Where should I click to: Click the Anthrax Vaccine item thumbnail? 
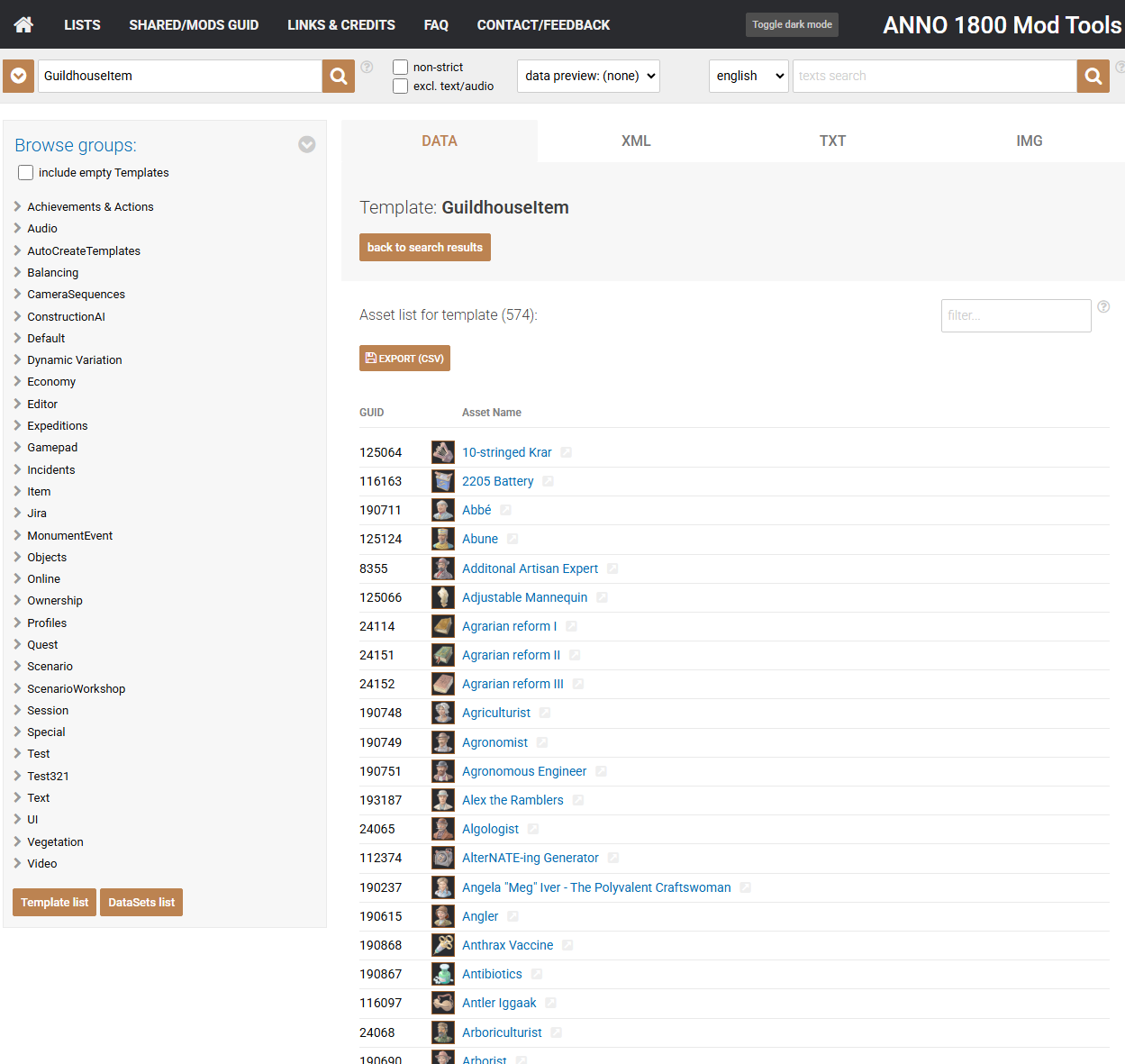click(442, 945)
